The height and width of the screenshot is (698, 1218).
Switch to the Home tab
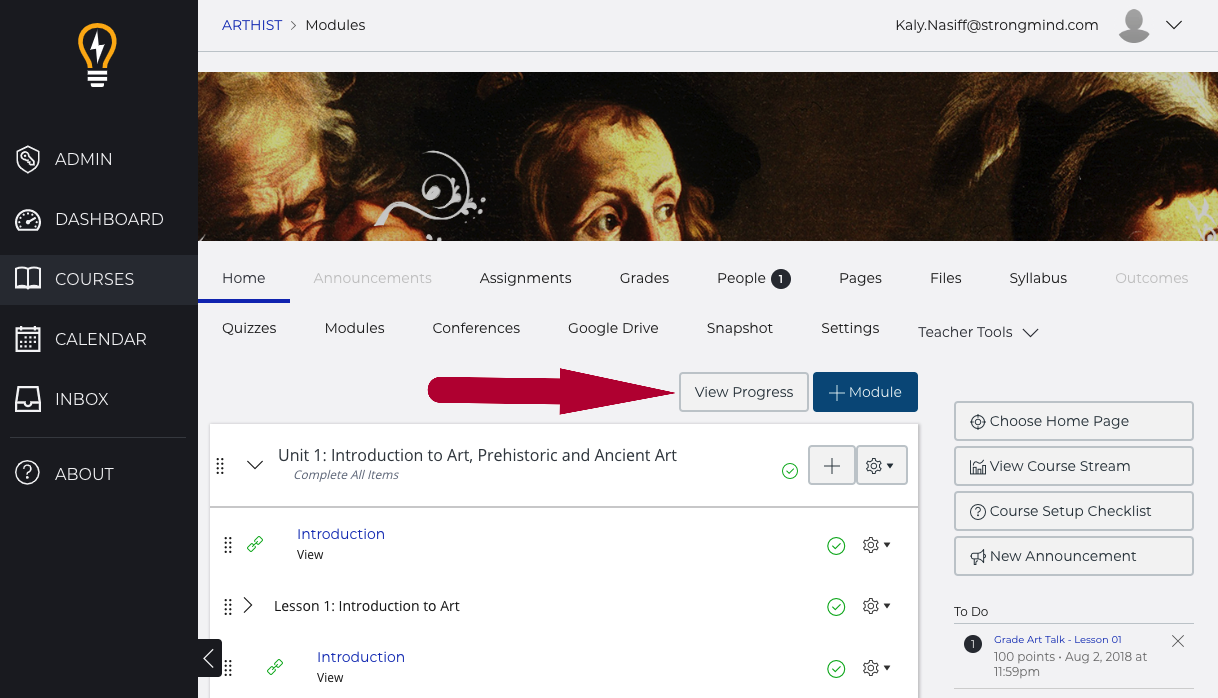click(x=244, y=278)
